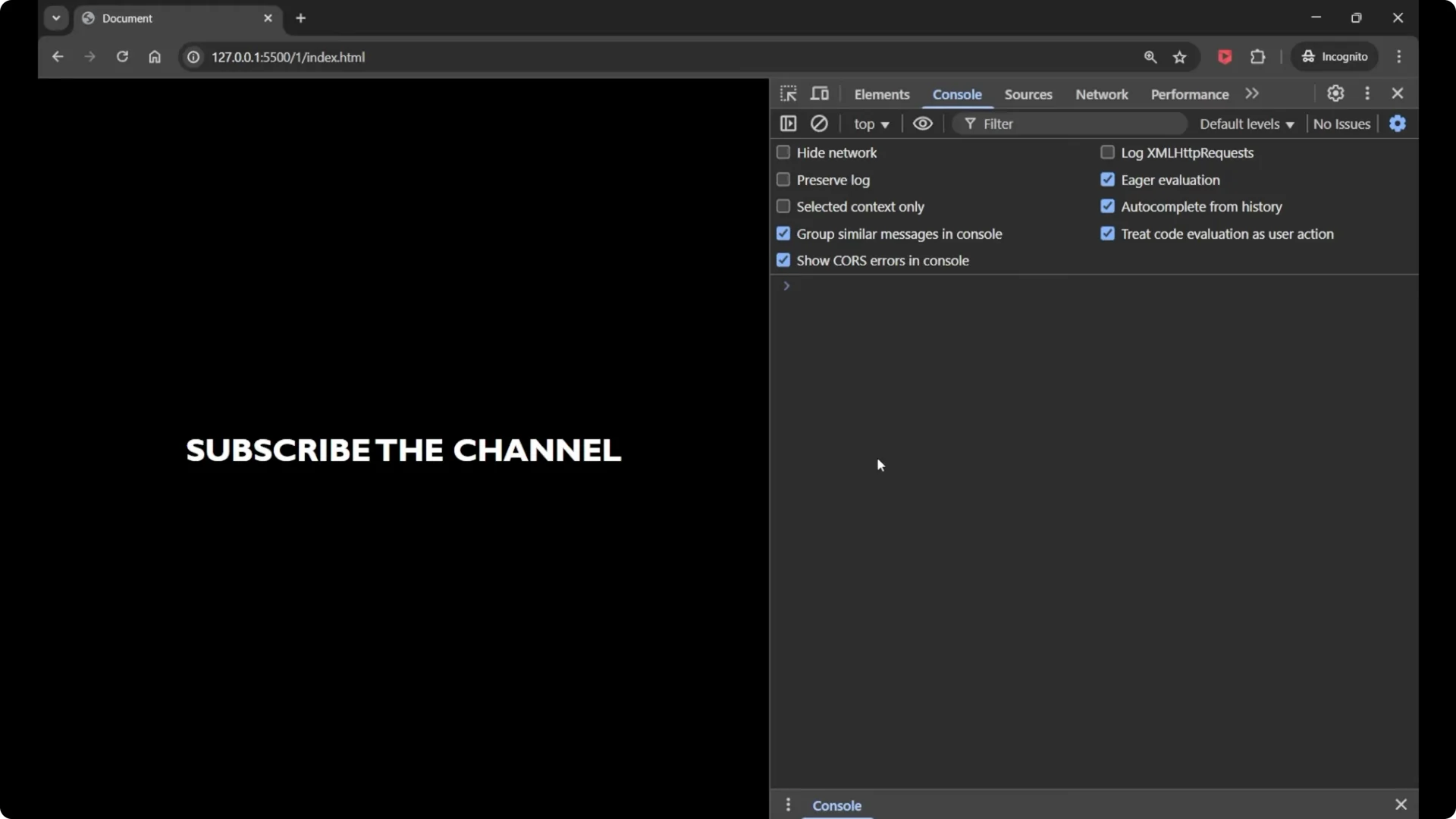The image size is (1456, 819).
Task: Toggle blue console settings gear
Action: coord(1398,124)
